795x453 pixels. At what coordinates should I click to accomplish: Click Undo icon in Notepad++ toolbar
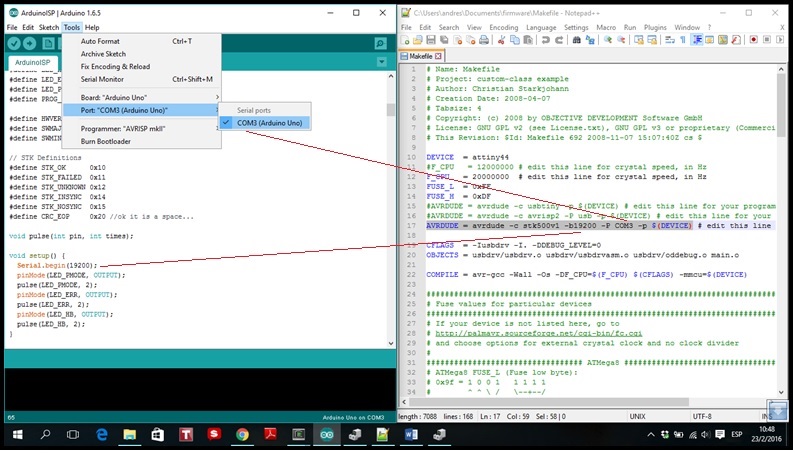[546, 40]
